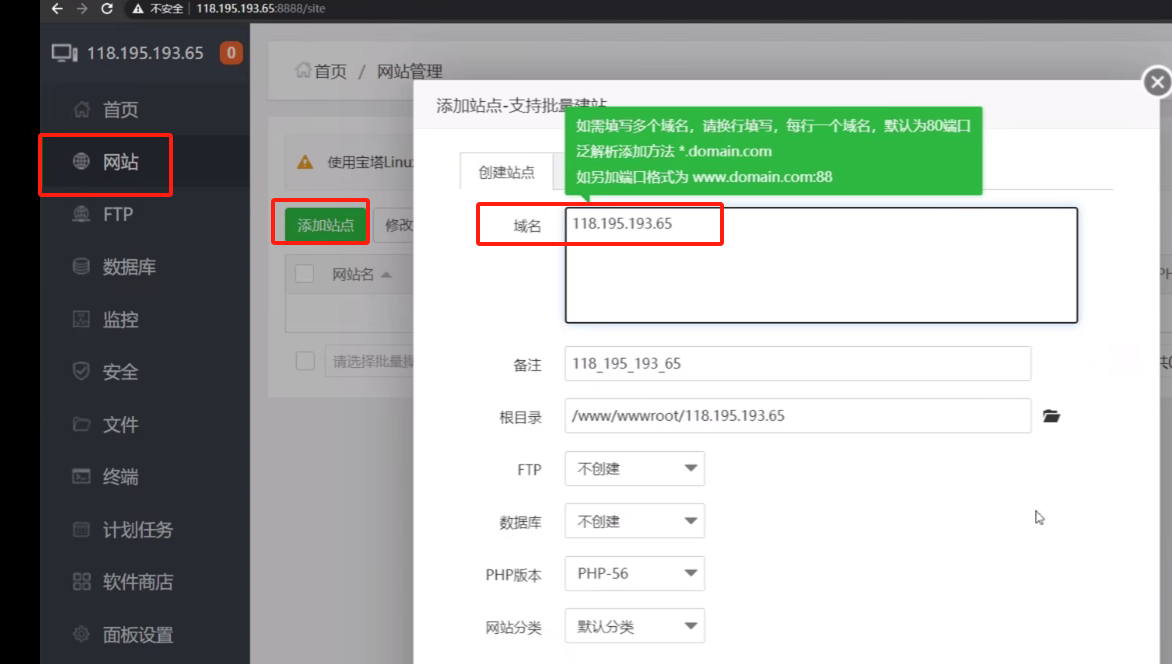Click the 修改 button beside 添加站点
Screen dimensions: 1172x664
tap(394, 224)
